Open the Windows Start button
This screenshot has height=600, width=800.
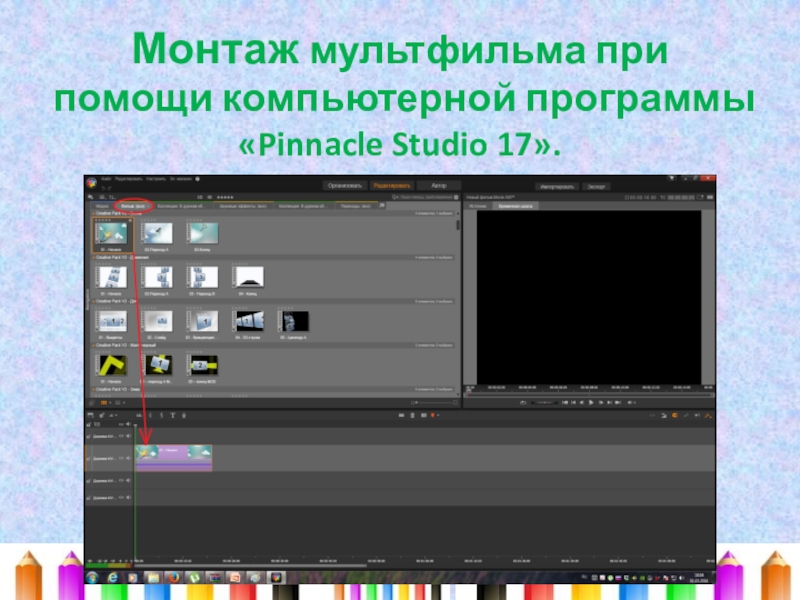[92, 578]
